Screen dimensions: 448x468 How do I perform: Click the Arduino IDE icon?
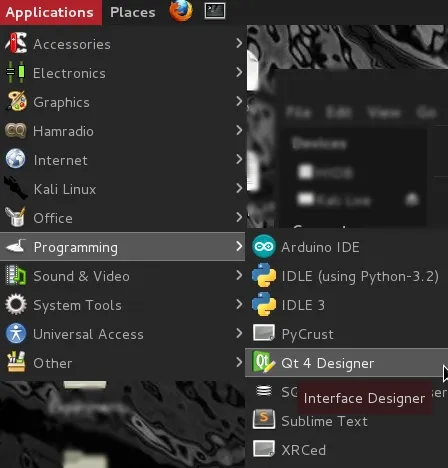[264, 247]
